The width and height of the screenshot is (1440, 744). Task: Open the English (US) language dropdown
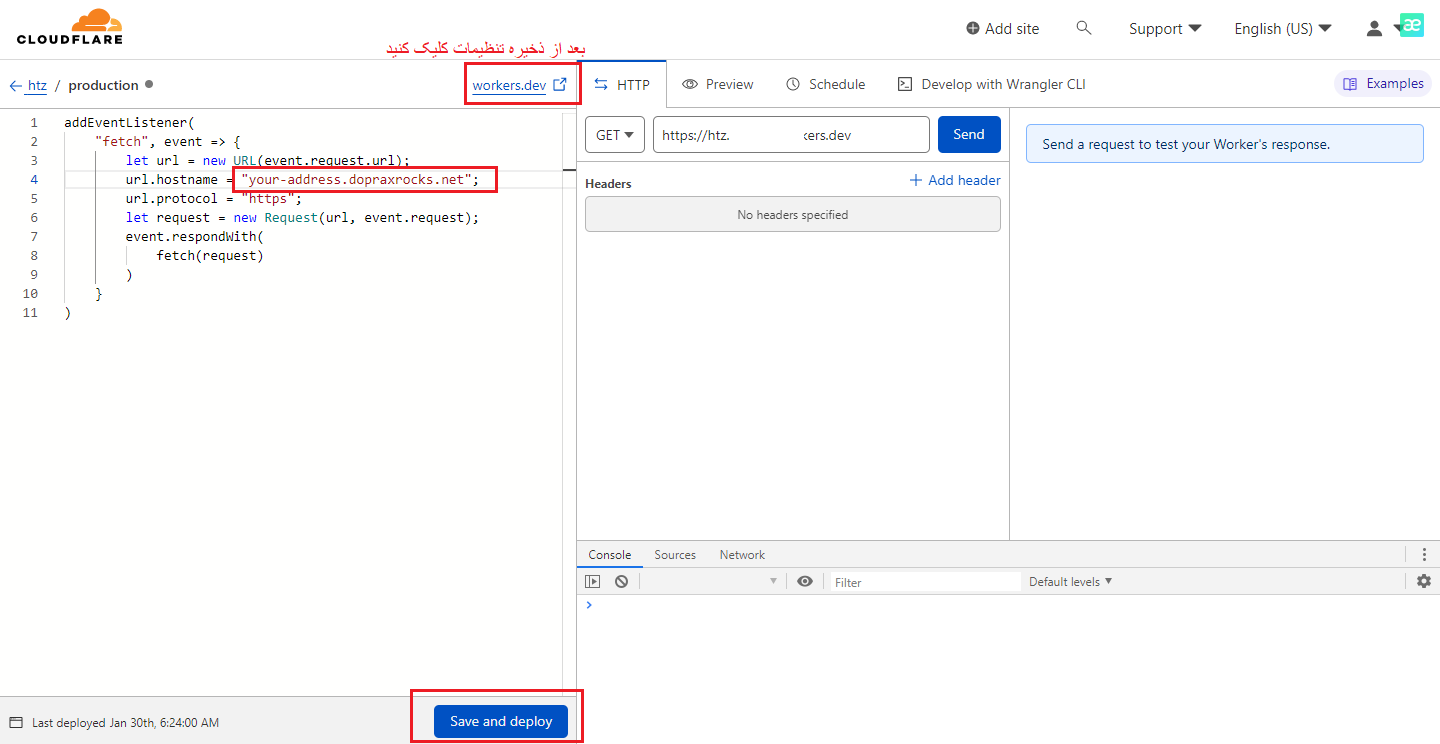coord(1283,29)
